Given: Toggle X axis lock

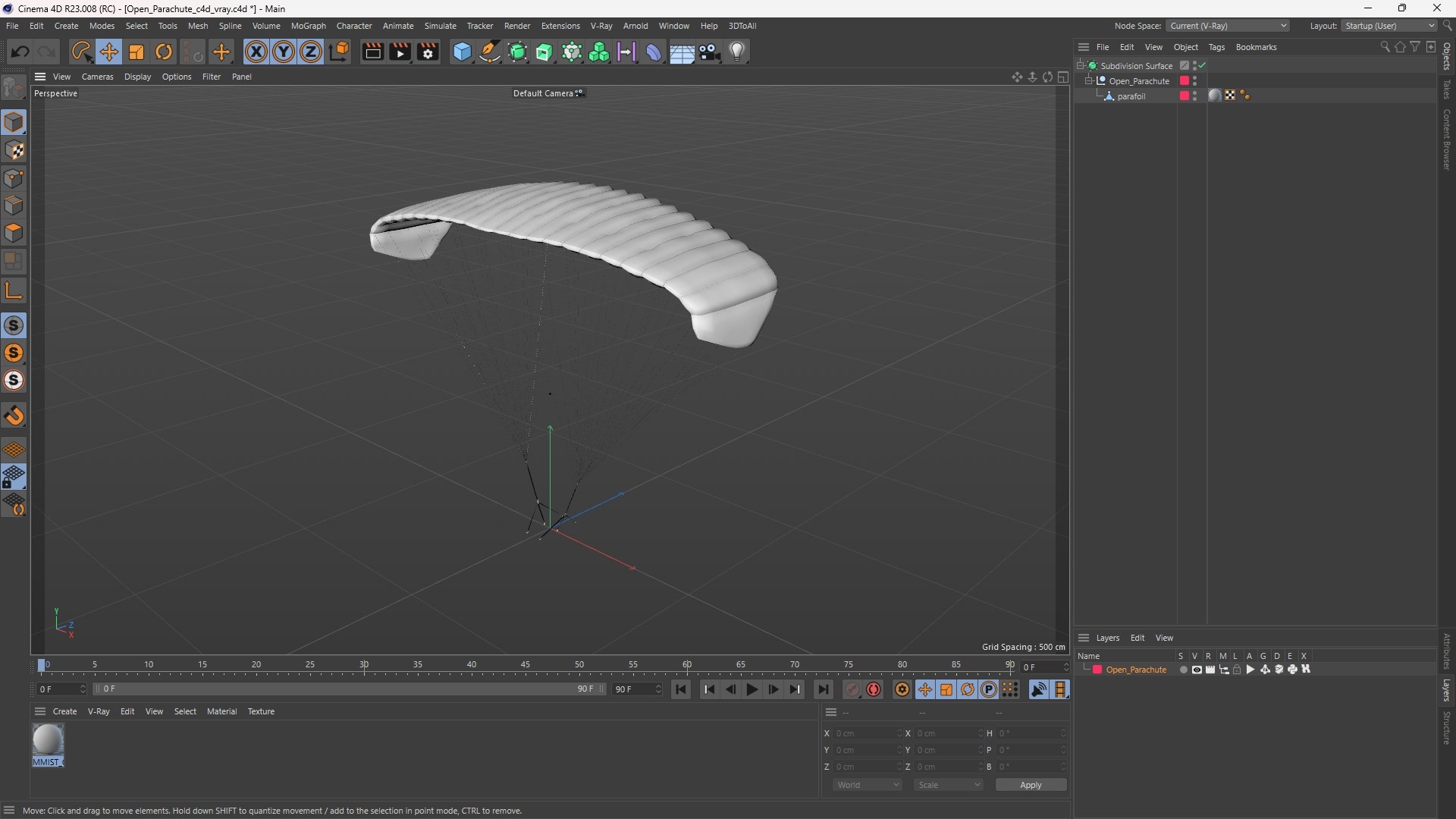Looking at the screenshot, I should click(x=256, y=52).
